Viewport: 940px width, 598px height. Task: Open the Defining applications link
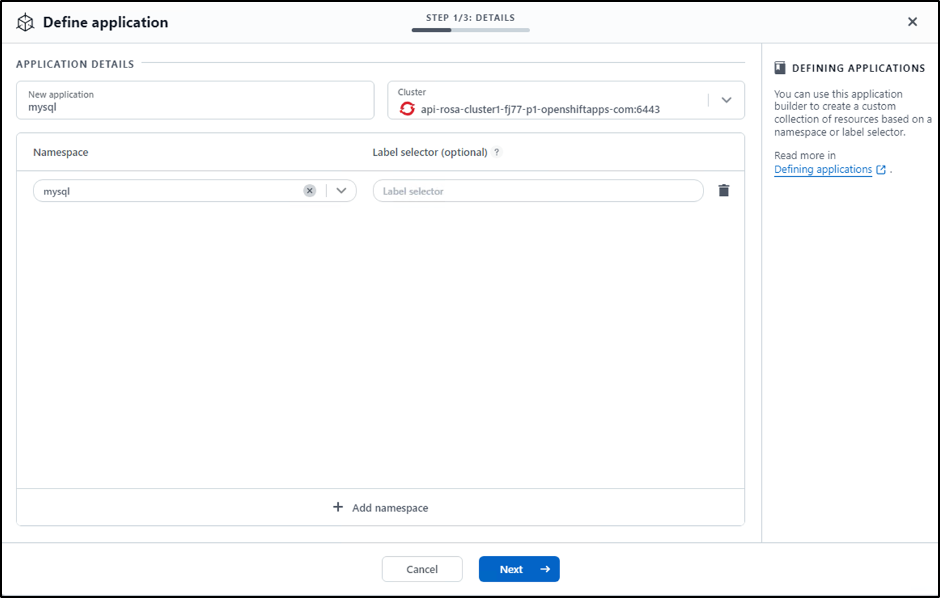823,170
